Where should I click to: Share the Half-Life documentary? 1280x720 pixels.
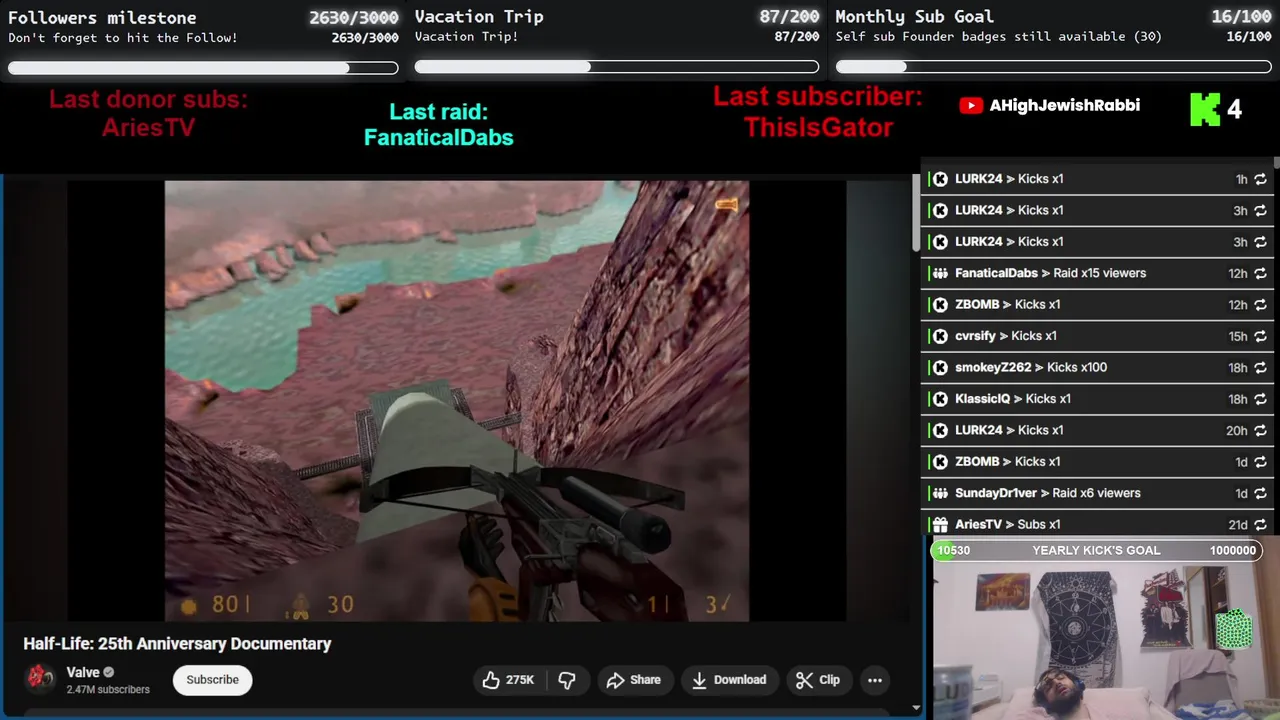click(x=634, y=680)
